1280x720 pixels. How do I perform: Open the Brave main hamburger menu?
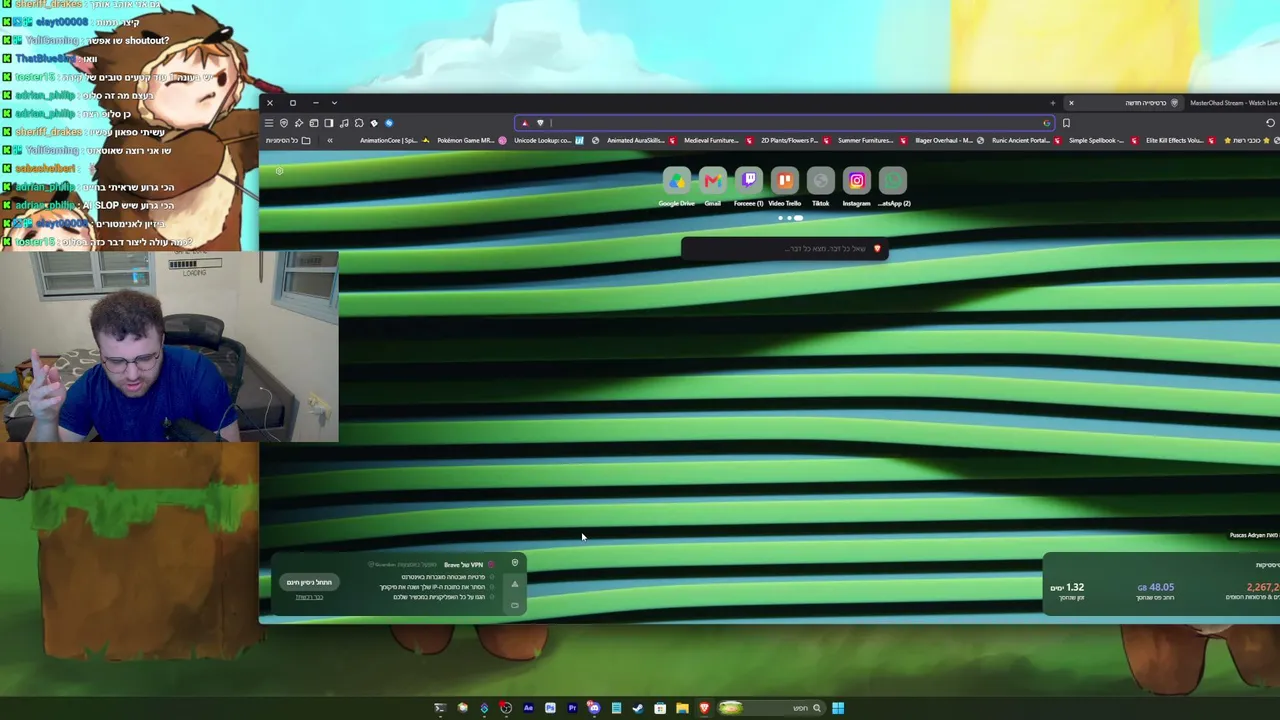[x=269, y=123]
